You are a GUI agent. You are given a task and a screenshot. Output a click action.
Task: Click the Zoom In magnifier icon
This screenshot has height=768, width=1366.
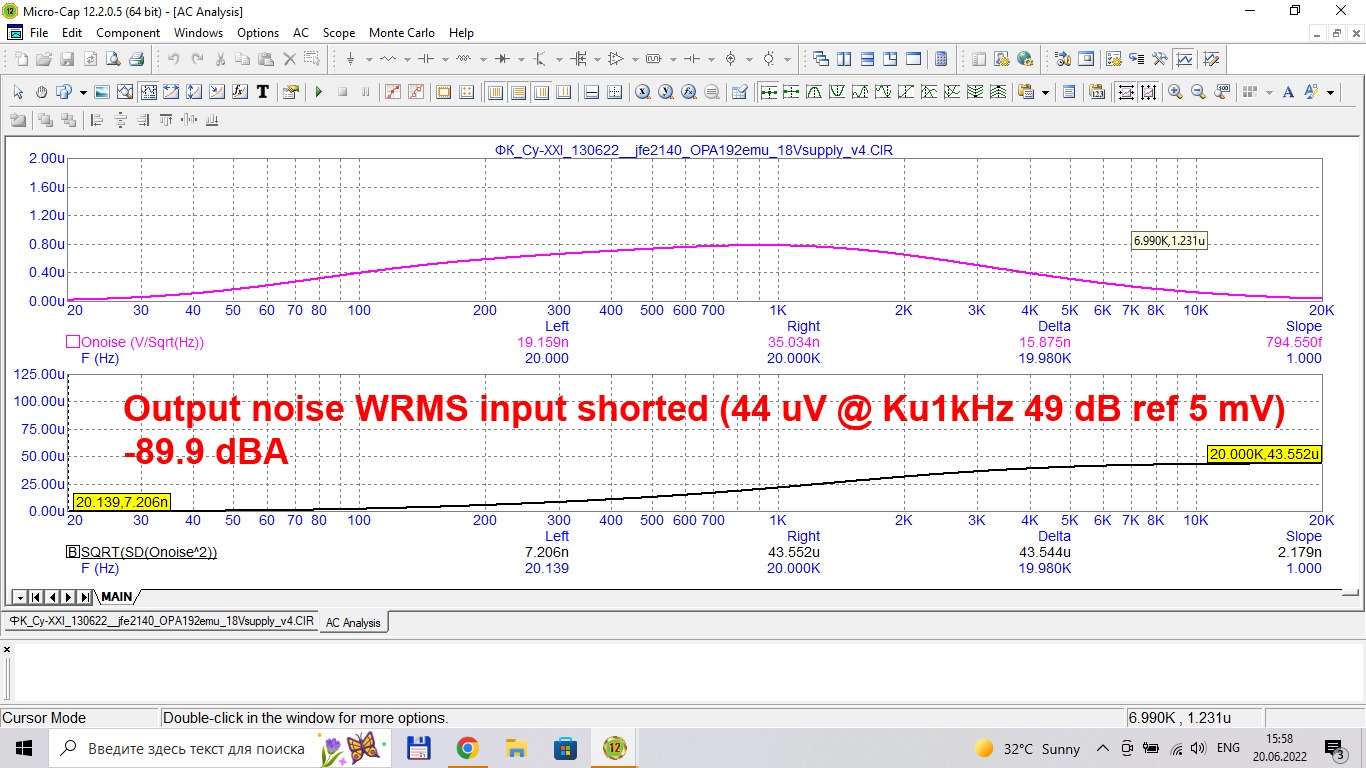click(1175, 92)
